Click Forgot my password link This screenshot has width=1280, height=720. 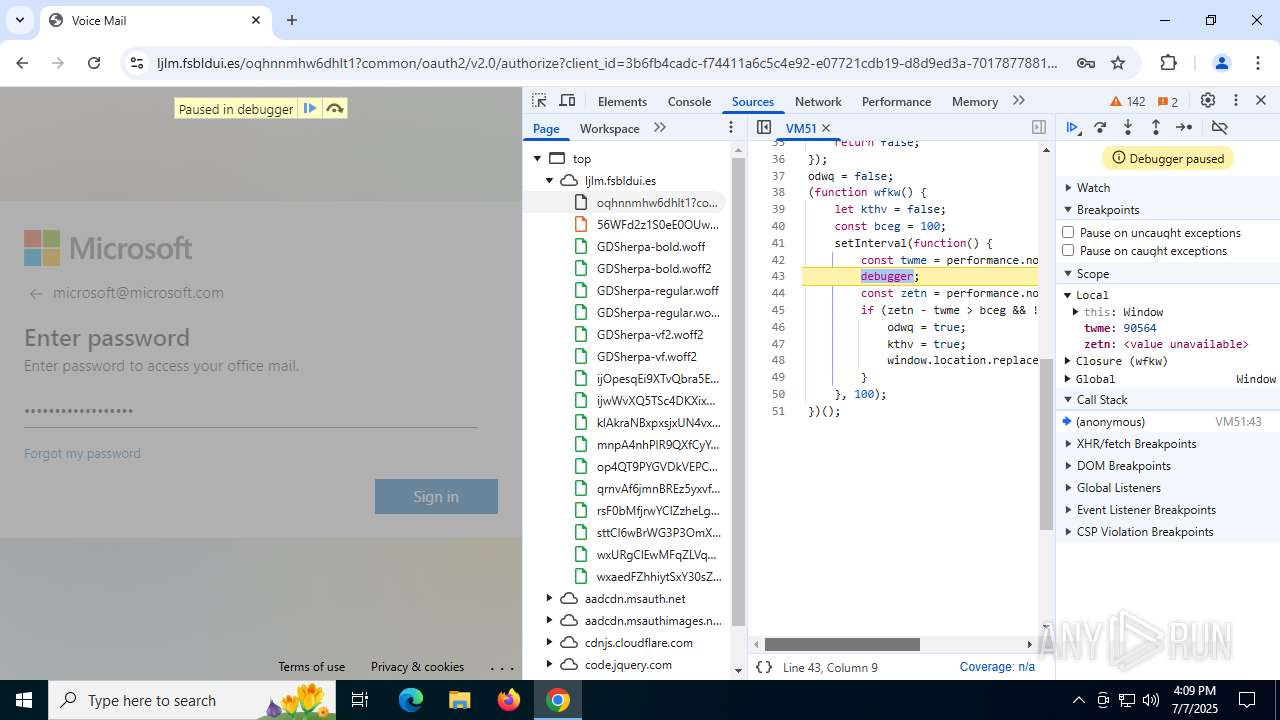(82, 453)
